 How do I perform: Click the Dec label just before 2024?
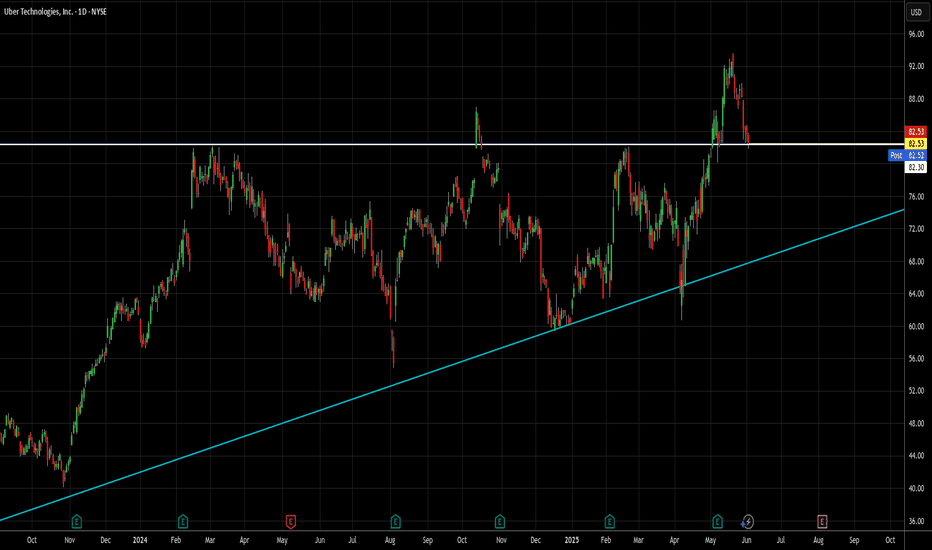[x=105, y=540]
